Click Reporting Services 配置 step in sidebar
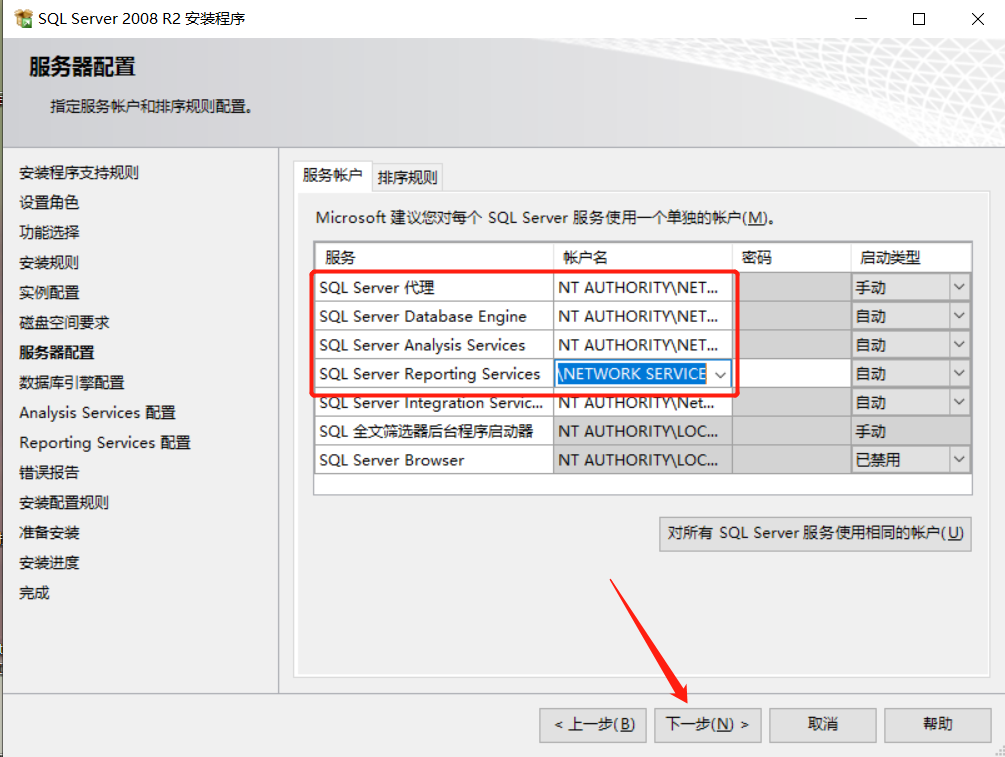 (x=105, y=443)
